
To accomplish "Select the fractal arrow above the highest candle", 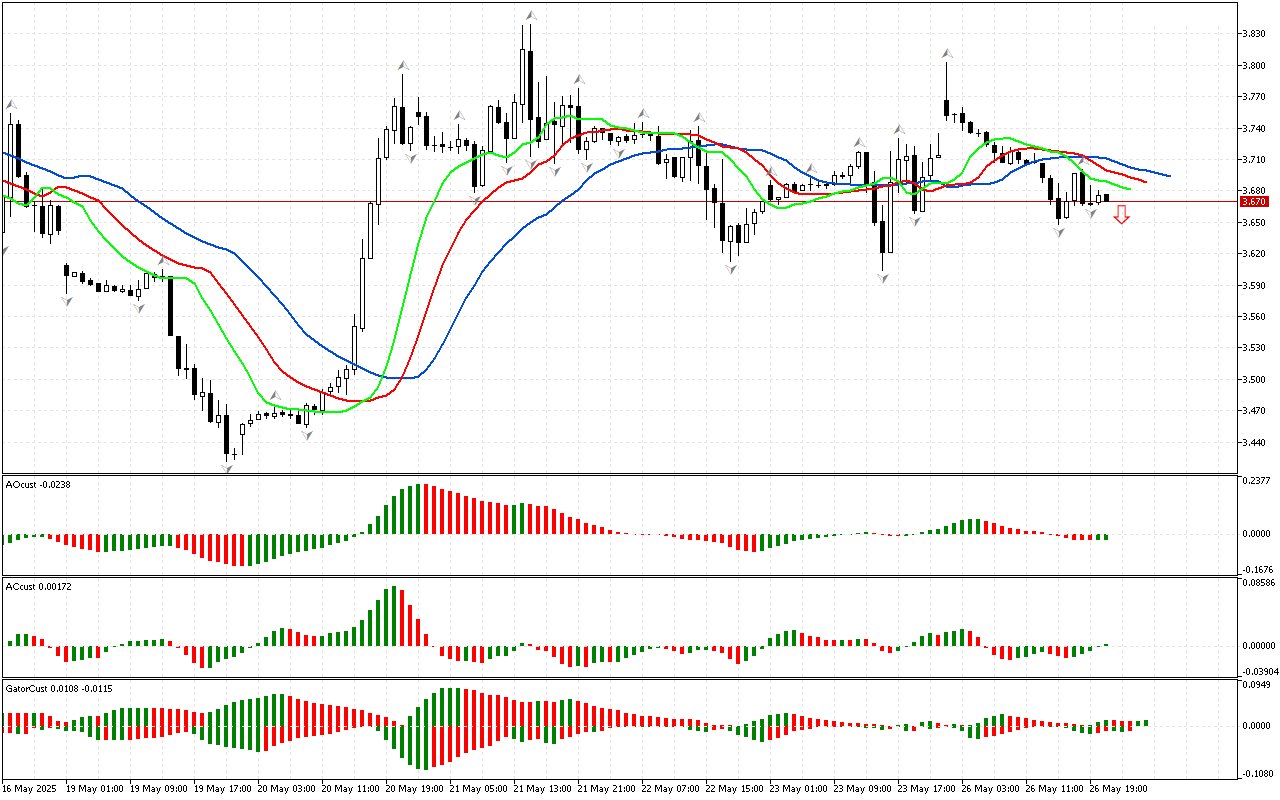I will pyautogui.click(x=532, y=16).
